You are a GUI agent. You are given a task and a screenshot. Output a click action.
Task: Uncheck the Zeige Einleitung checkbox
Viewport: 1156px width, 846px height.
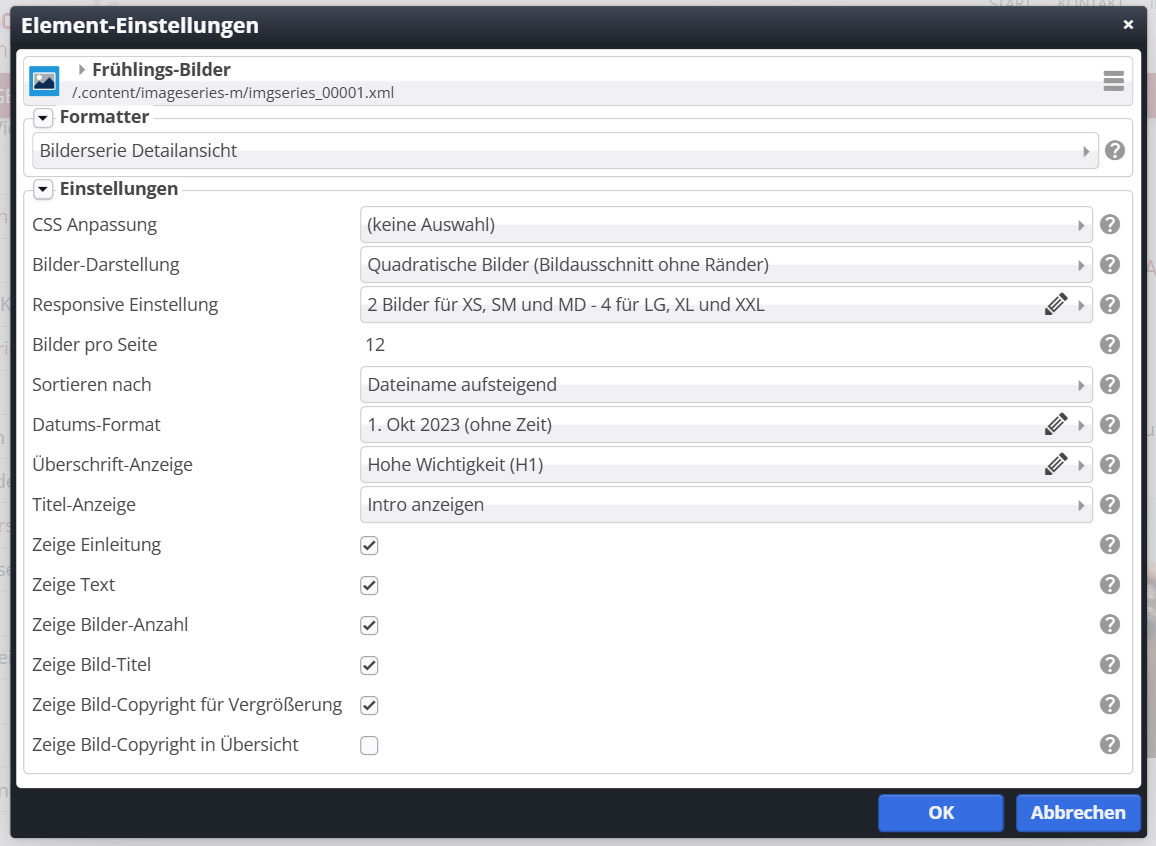(369, 545)
